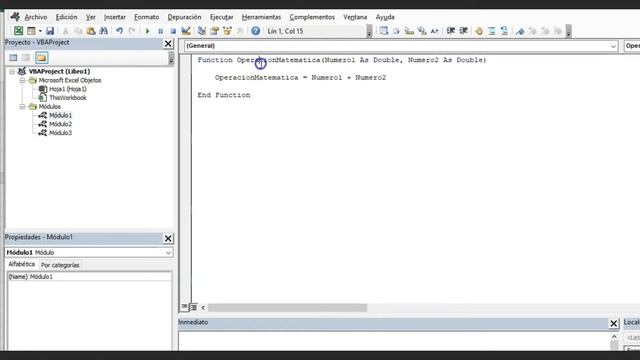This screenshot has width=640, height=360.
Task: Open the Formato menu
Action: coord(147,17)
